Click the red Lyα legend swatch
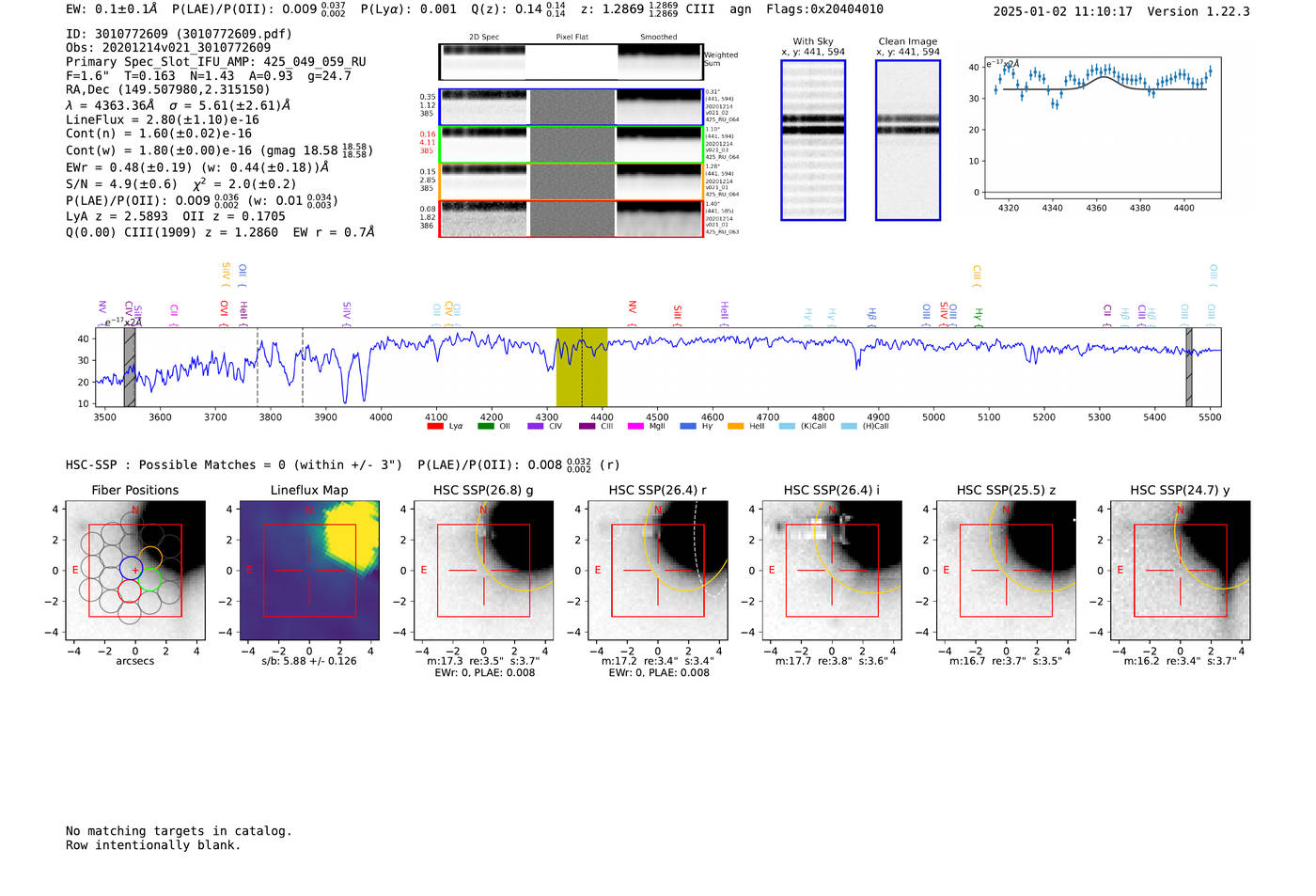Image resolution: width=1316 pixels, height=896 pixels. tap(434, 426)
